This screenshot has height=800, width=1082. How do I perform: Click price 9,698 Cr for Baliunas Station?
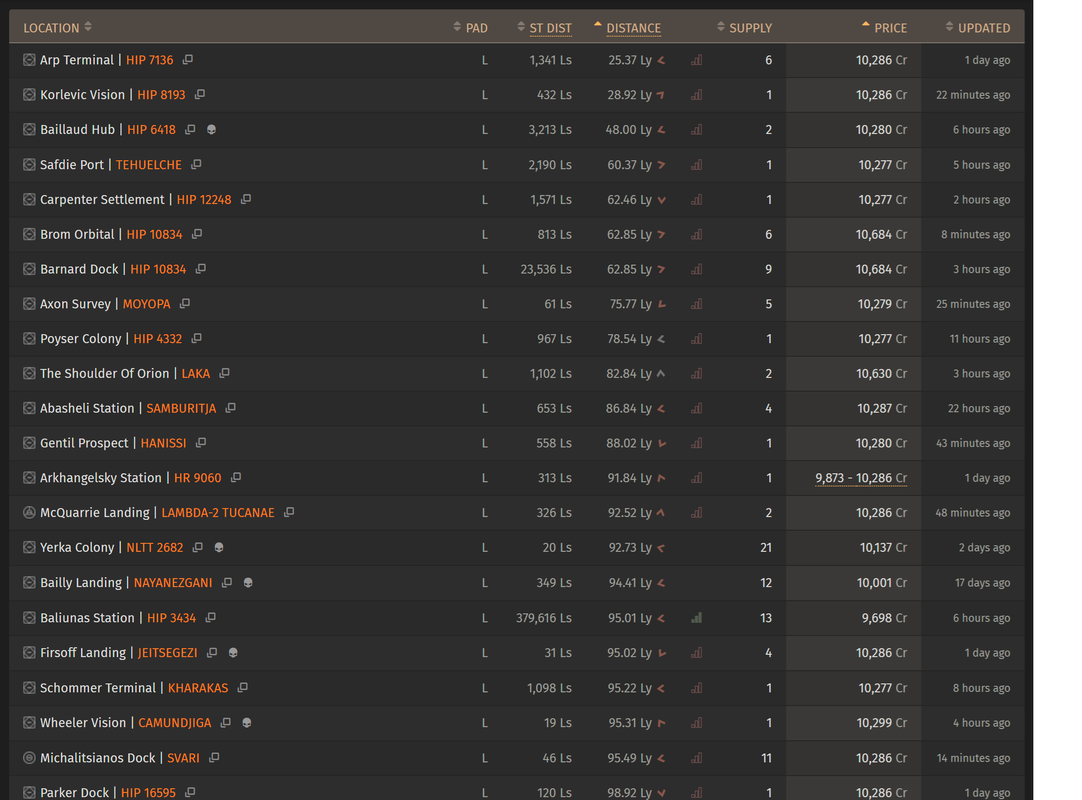pyautogui.click(x=885, y=618)
